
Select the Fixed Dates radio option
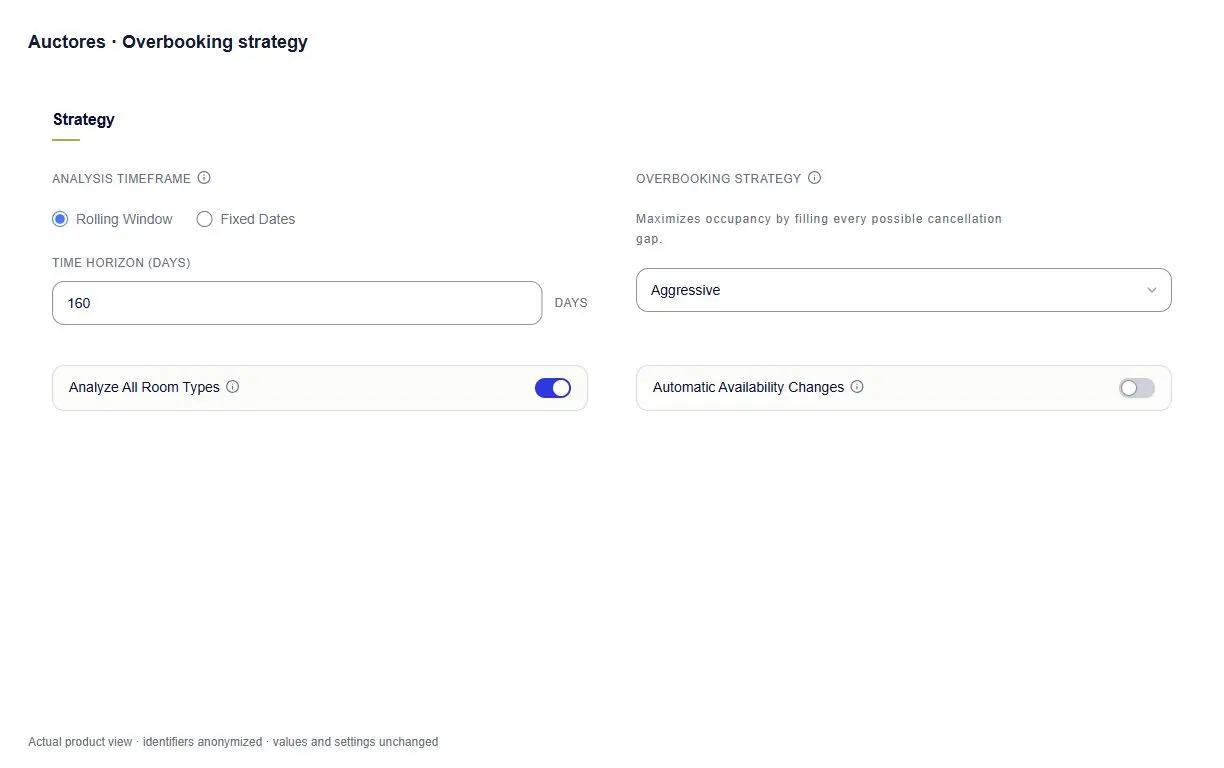coord(205,219)
